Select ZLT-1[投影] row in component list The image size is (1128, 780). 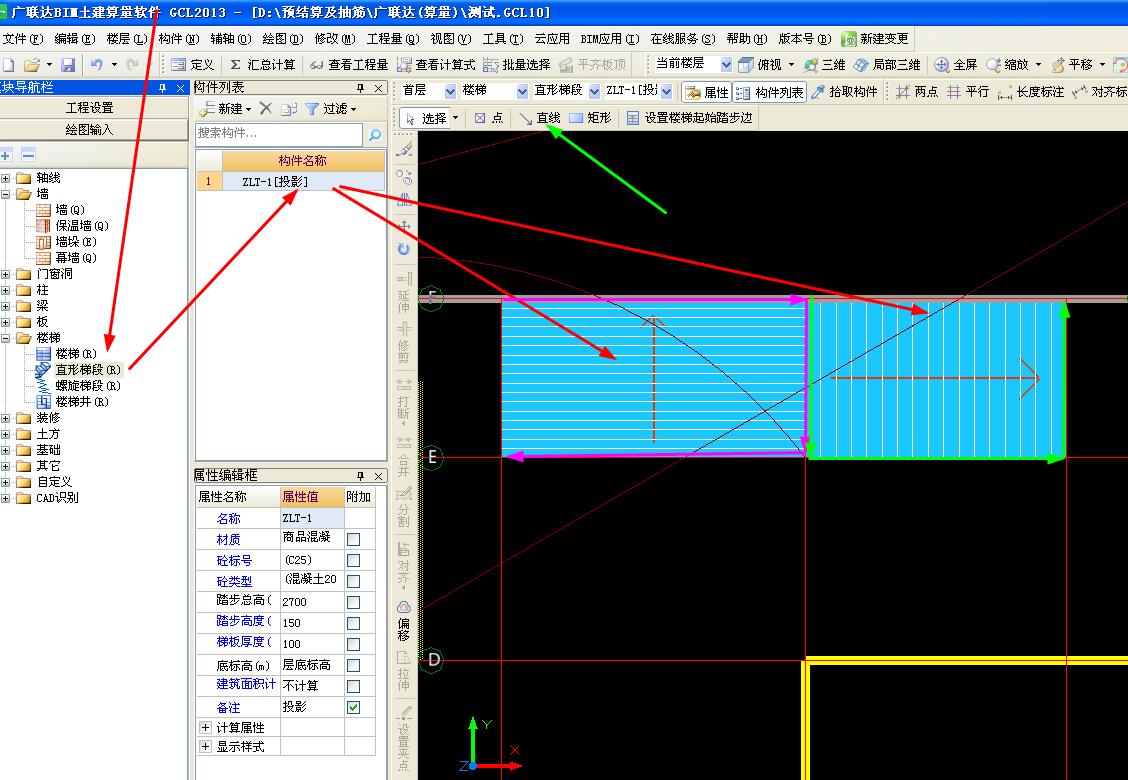pyautogui.click(x=291, y=182)
